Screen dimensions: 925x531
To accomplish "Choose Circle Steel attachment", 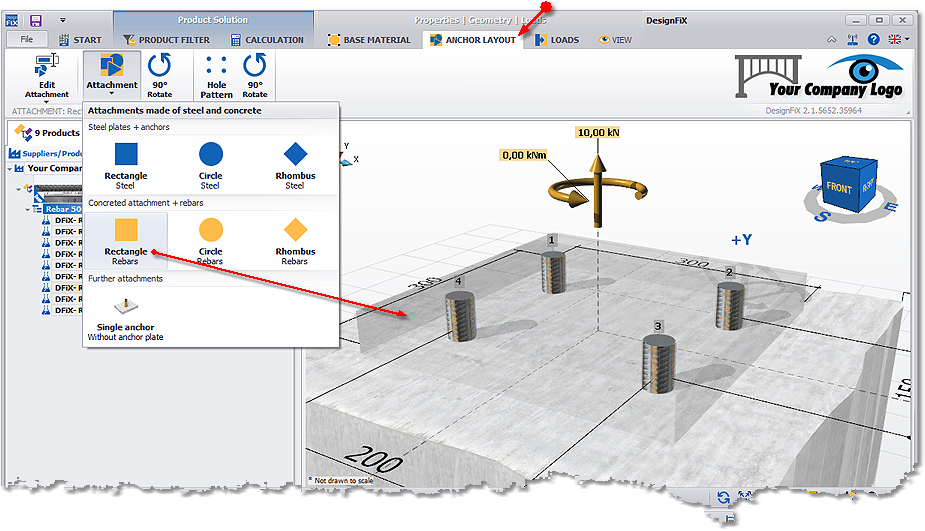I will click(211, 166).
